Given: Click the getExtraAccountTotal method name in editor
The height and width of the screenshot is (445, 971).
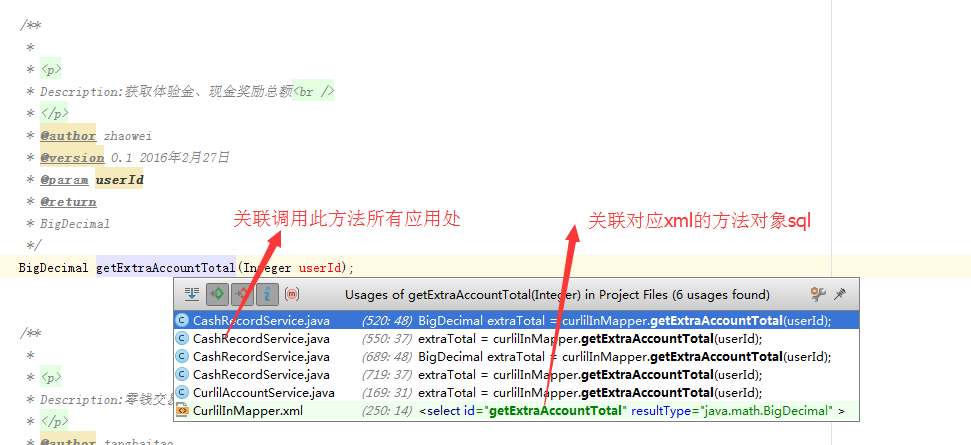Looking at the screenshot, I should [165, 268].
